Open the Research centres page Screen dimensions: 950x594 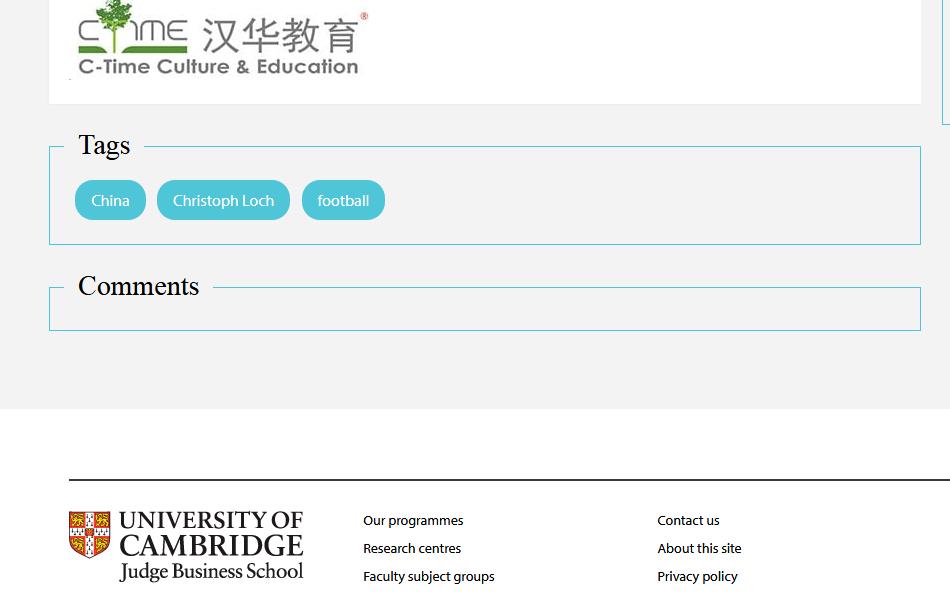412,548
